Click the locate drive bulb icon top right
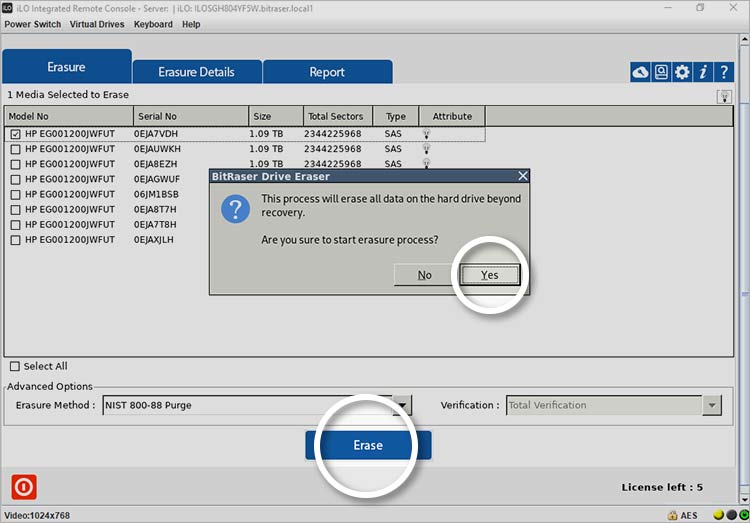The height and width of the screenshot is (523, 750). tap(724, 97)
